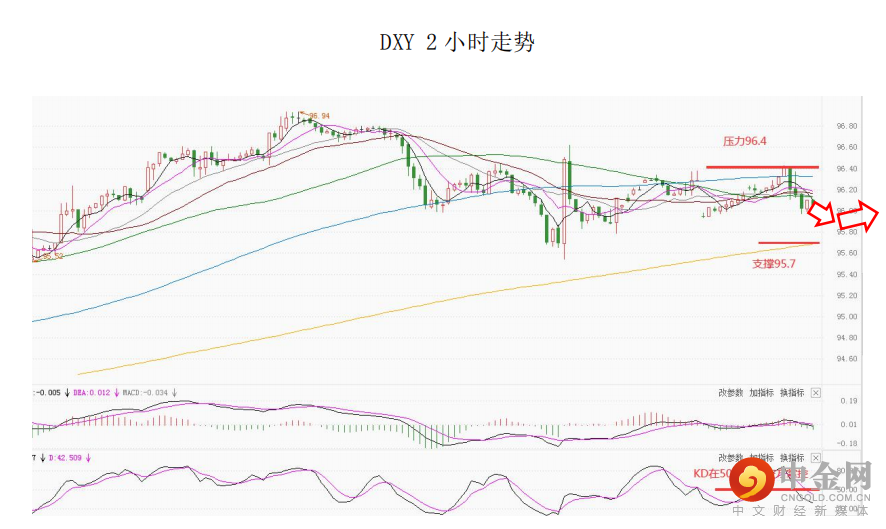This screenshot has height=529, width=886.
Task: Click the 0.01 MACD axis label
Action: (849, 424)
